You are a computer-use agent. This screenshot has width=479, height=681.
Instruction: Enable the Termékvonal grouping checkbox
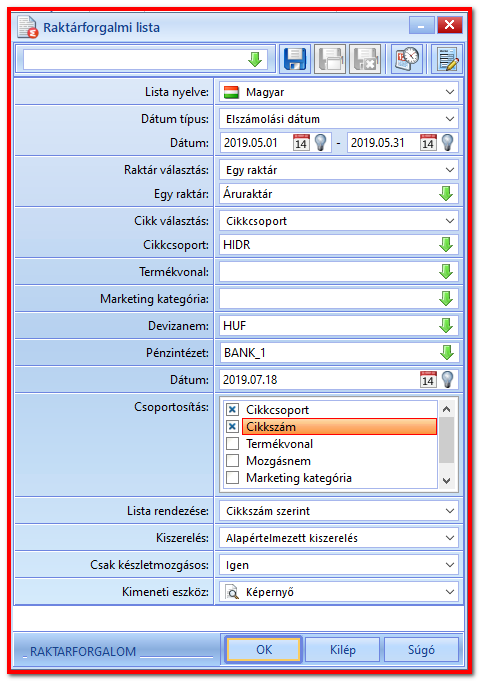233,443
